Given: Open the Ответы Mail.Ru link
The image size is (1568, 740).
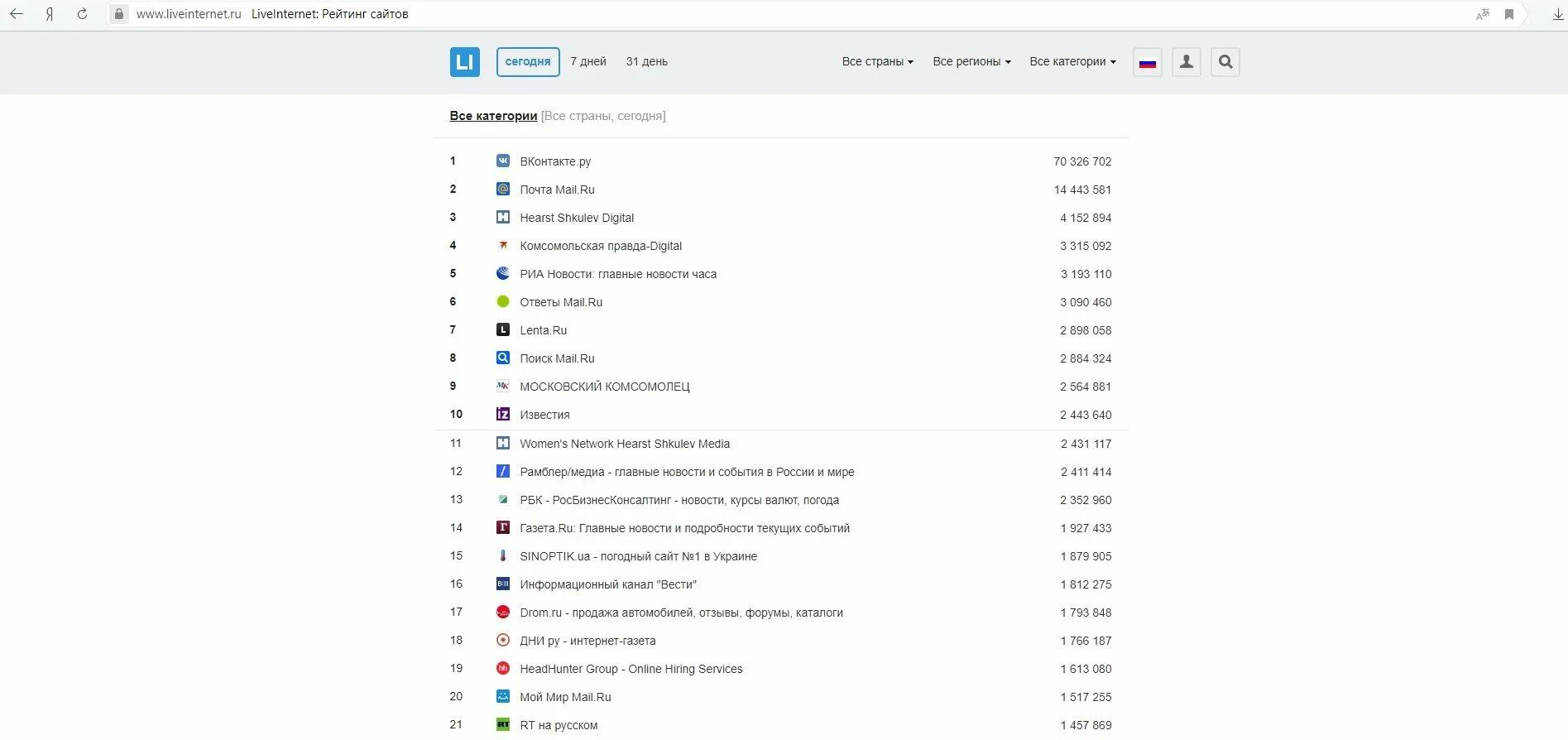Looking at the screenshot, I should 561,302.
